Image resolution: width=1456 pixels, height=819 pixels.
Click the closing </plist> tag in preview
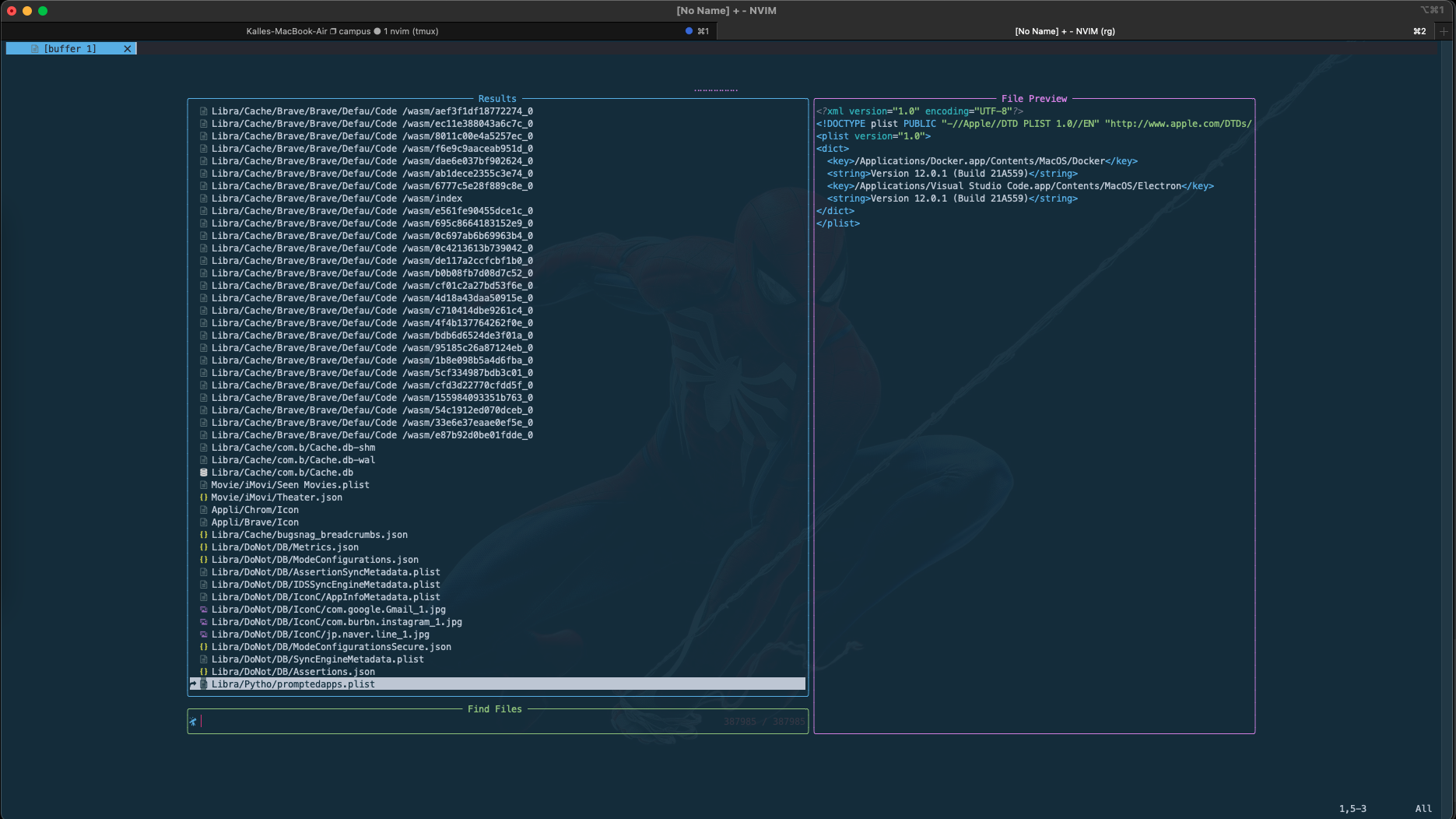tap(838, 223)
